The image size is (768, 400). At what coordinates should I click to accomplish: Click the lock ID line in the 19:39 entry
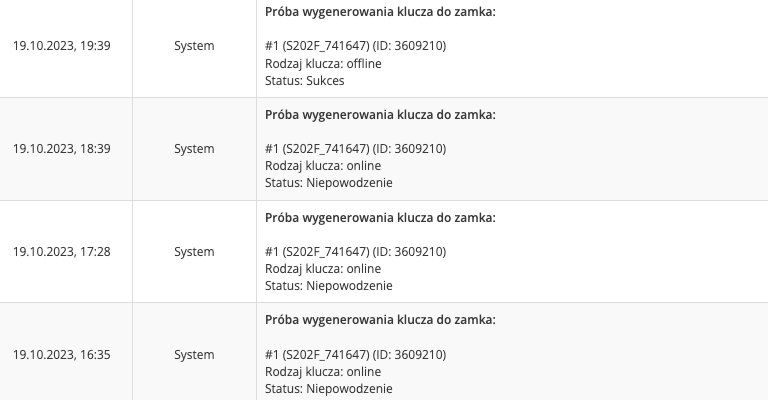355,46
